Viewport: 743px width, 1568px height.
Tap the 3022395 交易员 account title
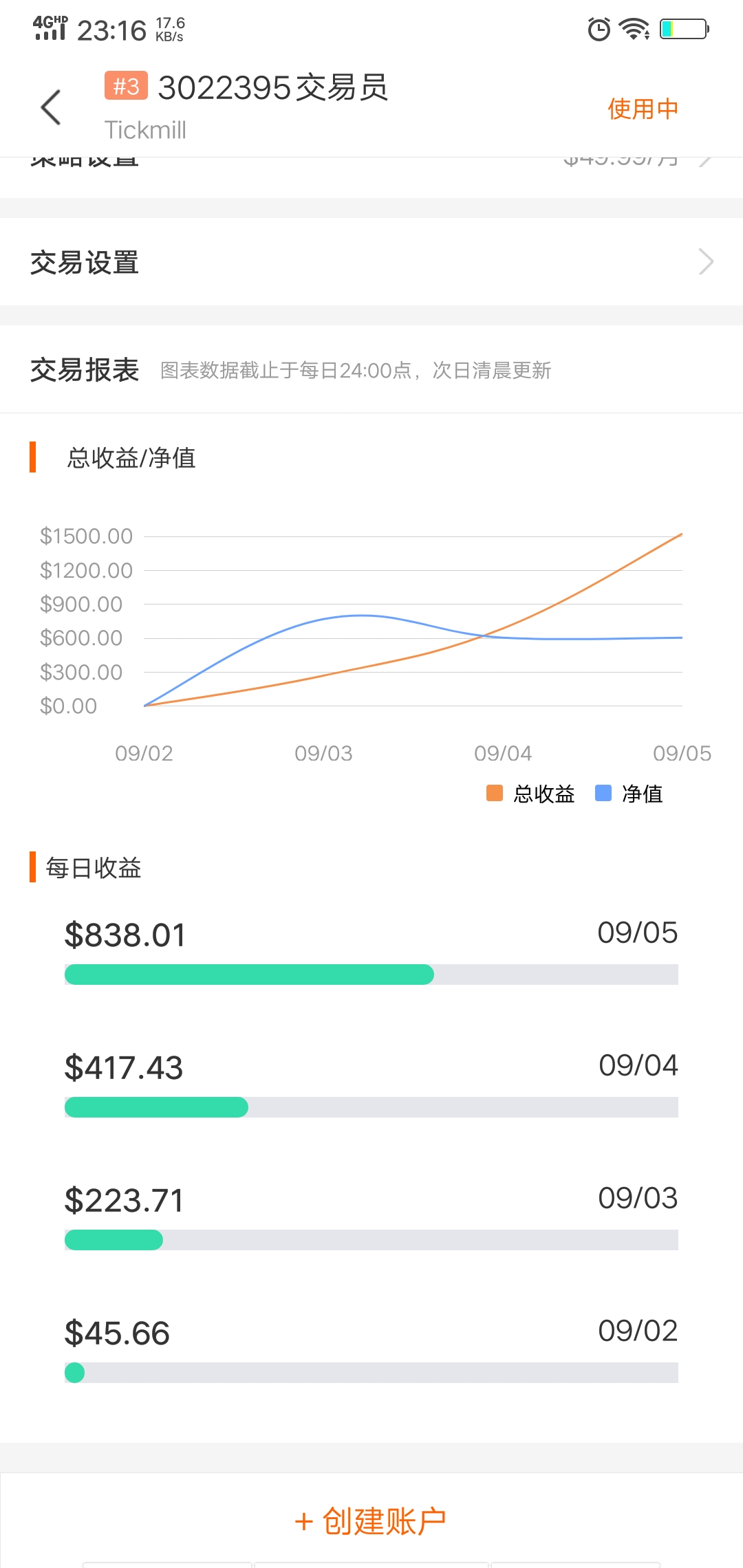tap(273, 88)
